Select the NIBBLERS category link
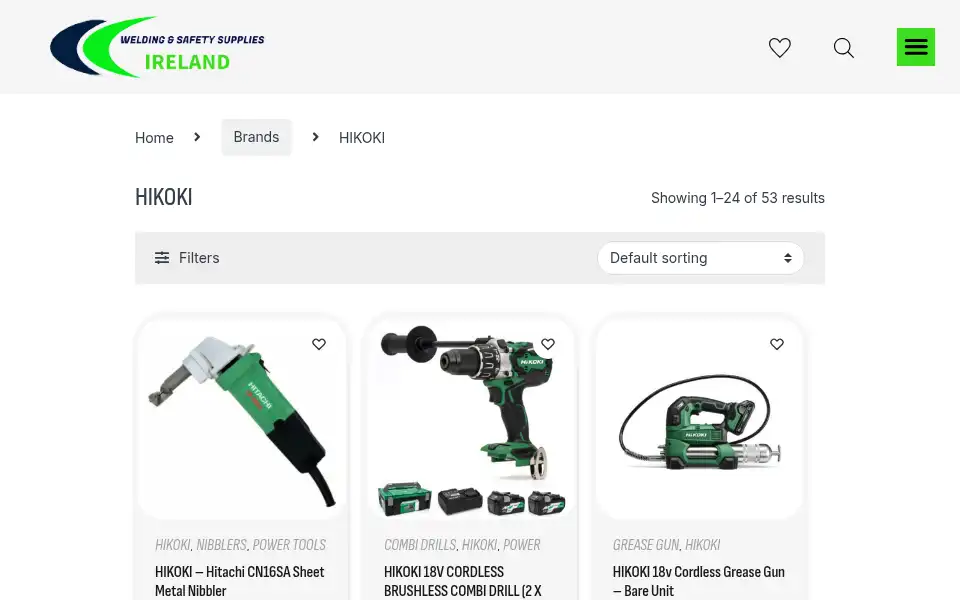The height and width of the screenshot is (600, 960). point(222,544)
